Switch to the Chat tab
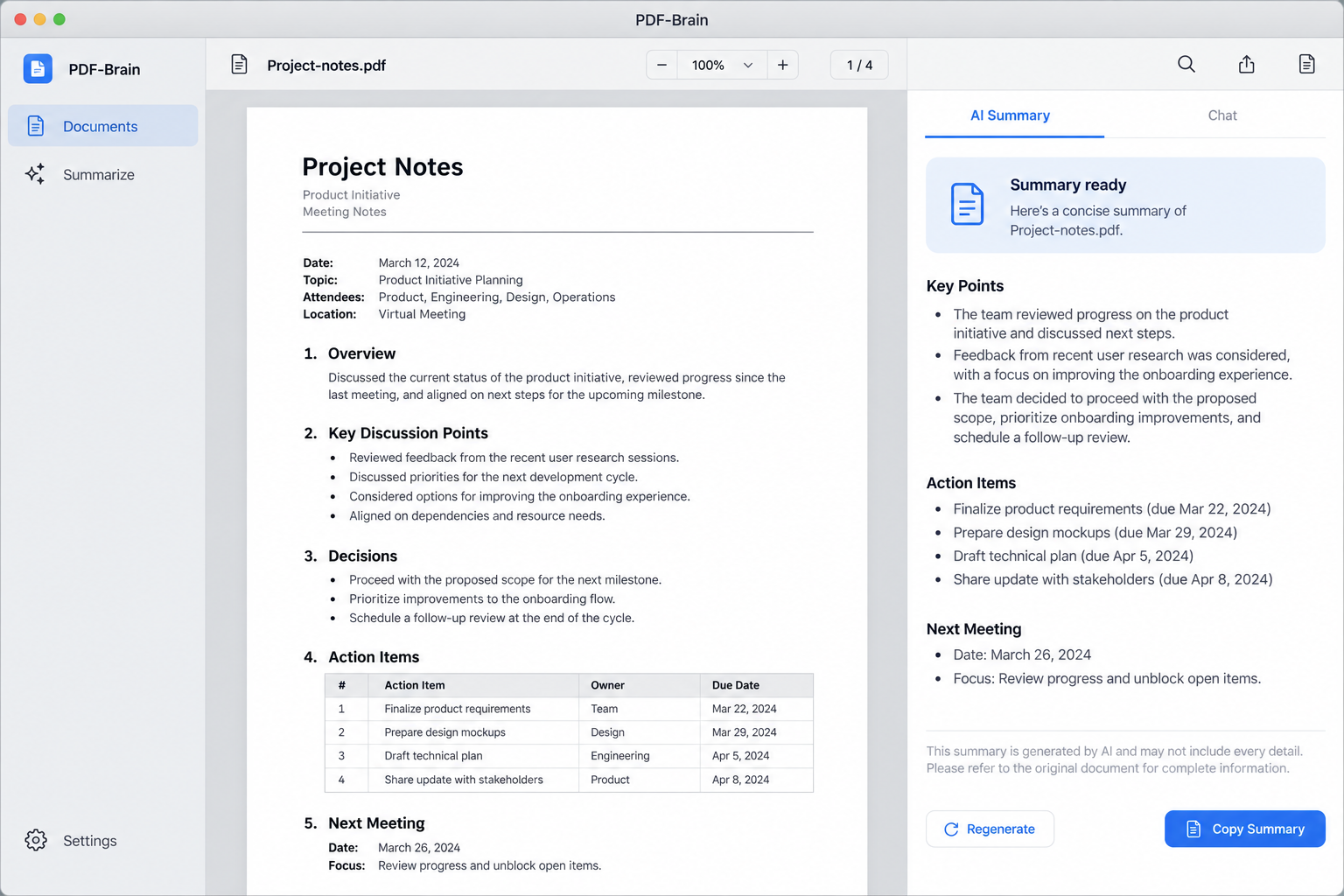 1222,115
